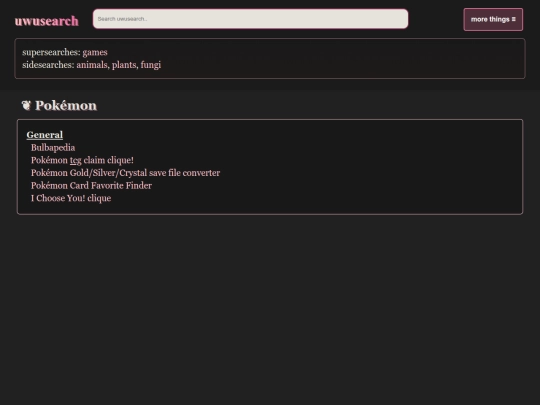Click the Pokémon page heading
Viewport: 540px width, 405px height.
coord(66,105)
